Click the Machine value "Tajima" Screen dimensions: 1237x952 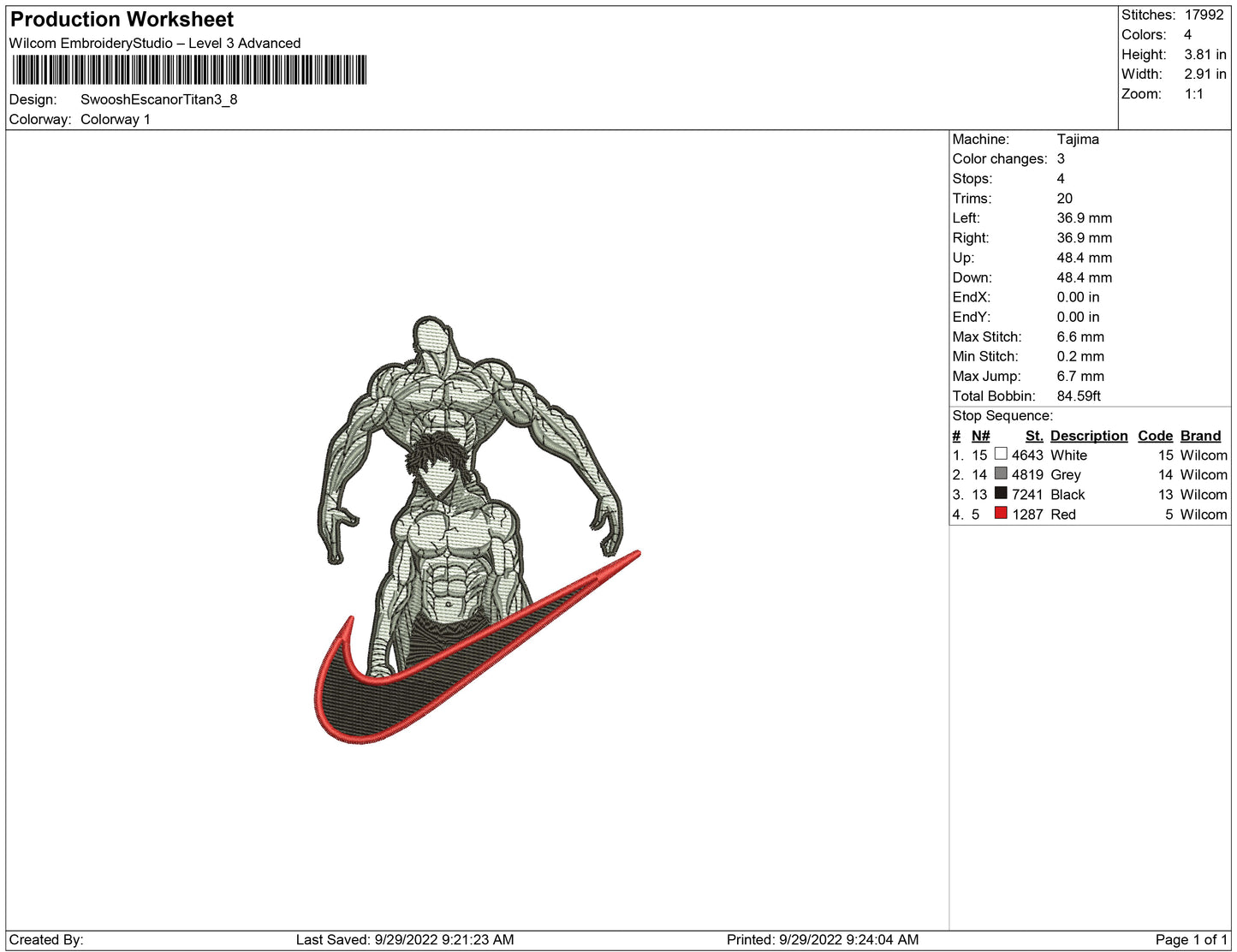tap(1078, 139)
